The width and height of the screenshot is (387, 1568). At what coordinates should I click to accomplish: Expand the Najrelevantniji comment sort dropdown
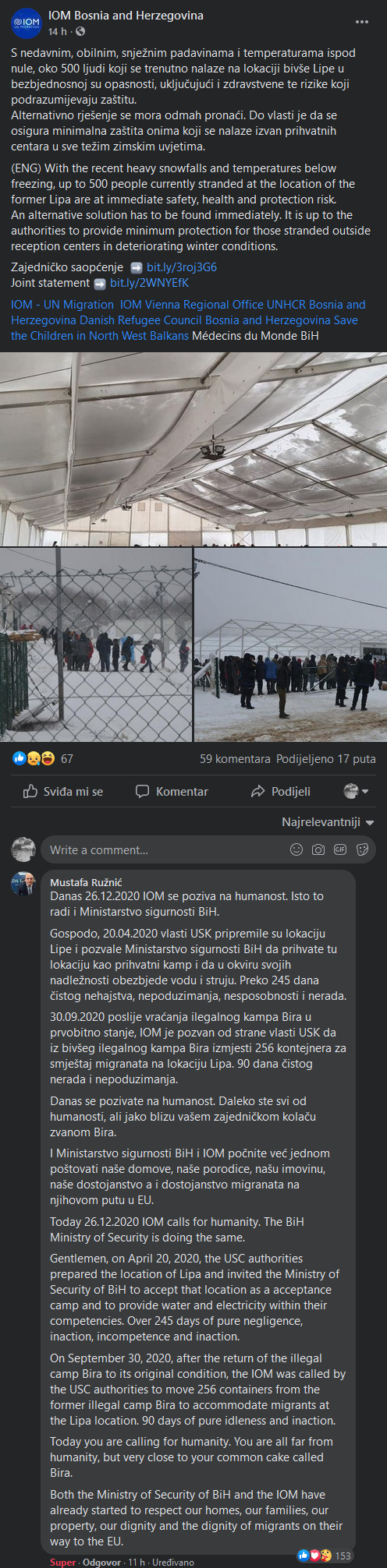328,822
